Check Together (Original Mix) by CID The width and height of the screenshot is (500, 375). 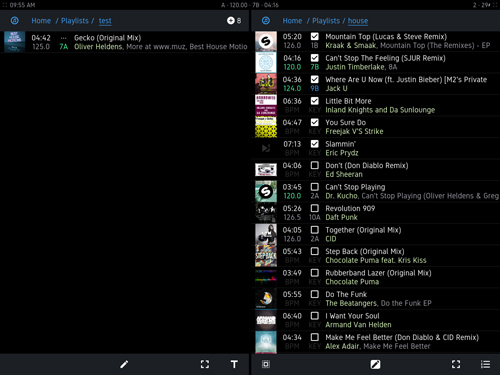pos(314,230)
